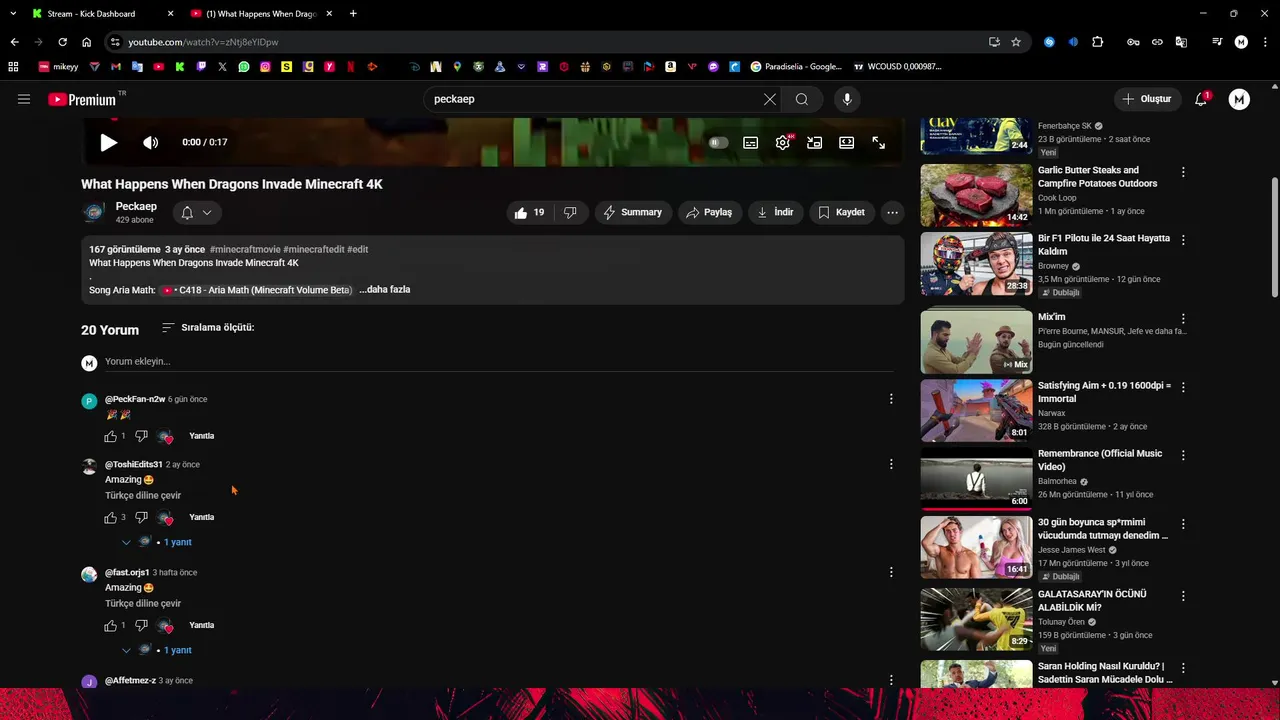Dislike the video thumbs down
1280x720 pixels.
[x=570, y=212]
